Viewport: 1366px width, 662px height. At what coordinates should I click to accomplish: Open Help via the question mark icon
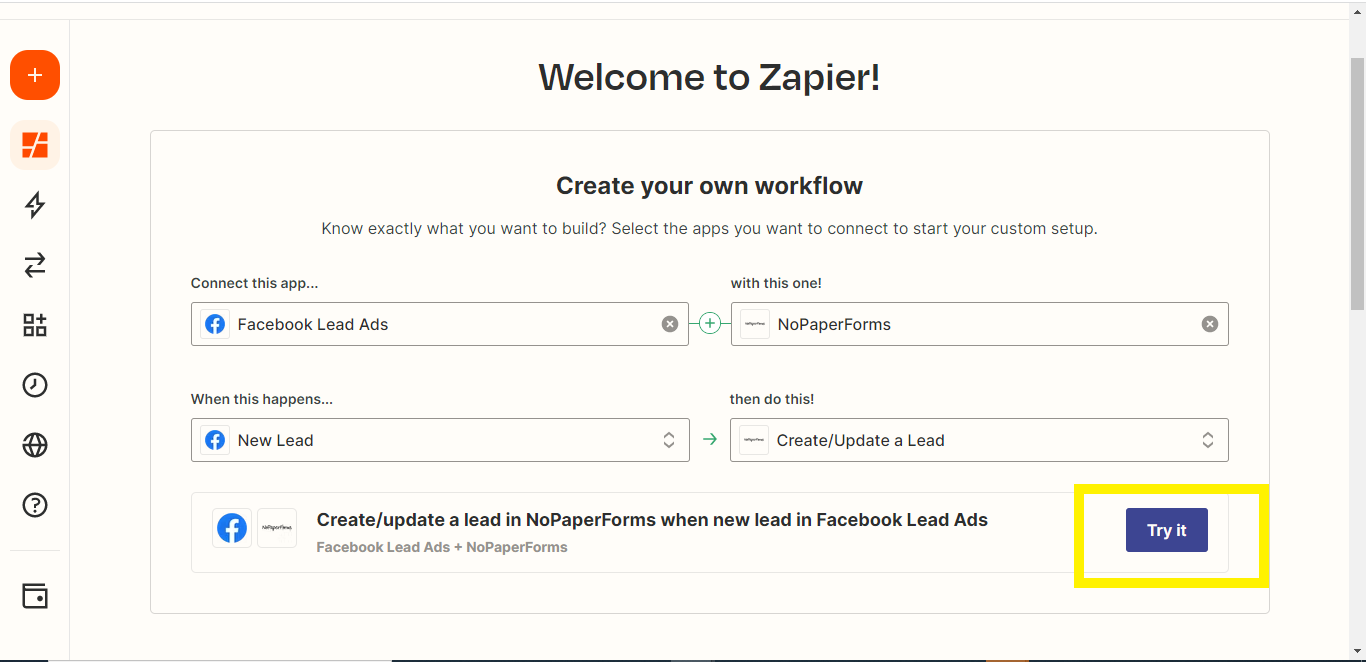tap(35, 505)
